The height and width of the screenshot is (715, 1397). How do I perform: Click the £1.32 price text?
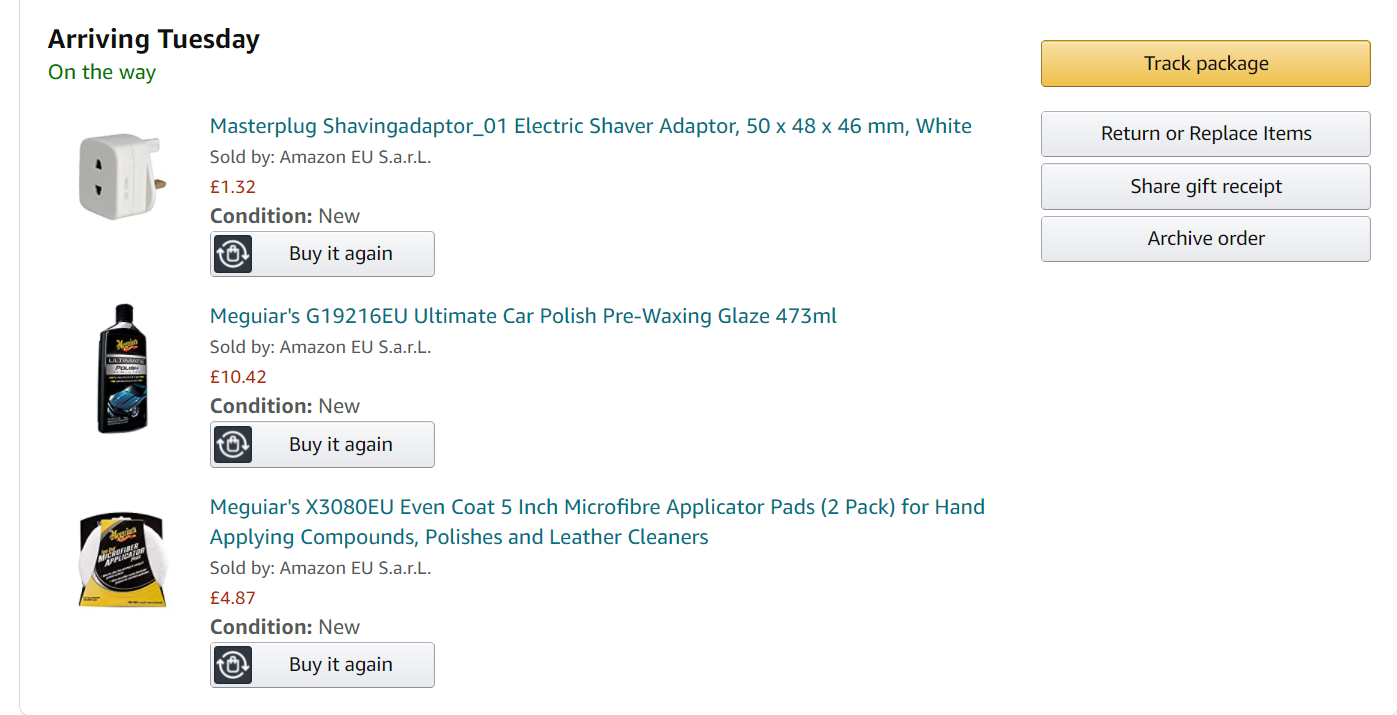[233, 187]
